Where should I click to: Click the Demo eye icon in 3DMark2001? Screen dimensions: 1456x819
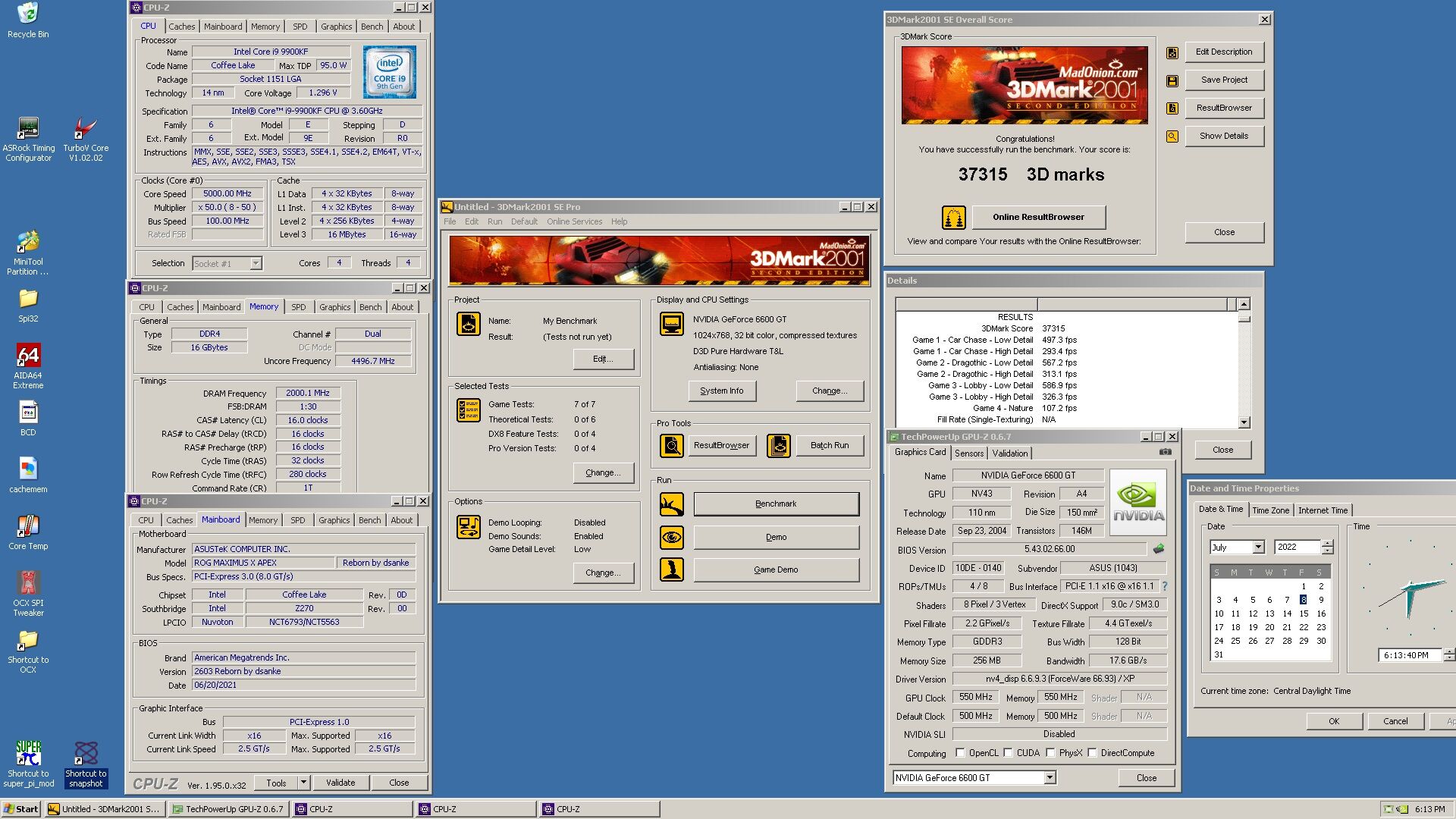tap(671, 537)
